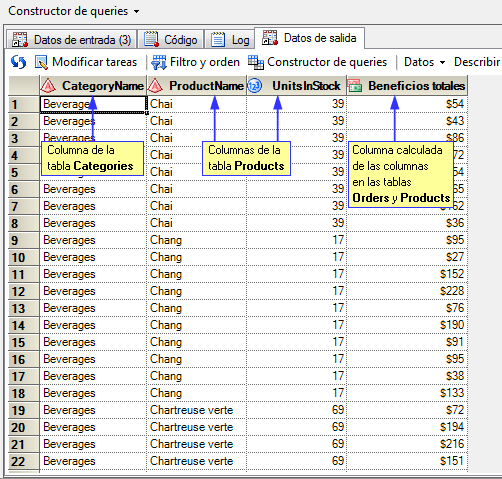502x479 pixels.
Task: Click the Código tab notepad icon
Action: click(x=151, y=40)
